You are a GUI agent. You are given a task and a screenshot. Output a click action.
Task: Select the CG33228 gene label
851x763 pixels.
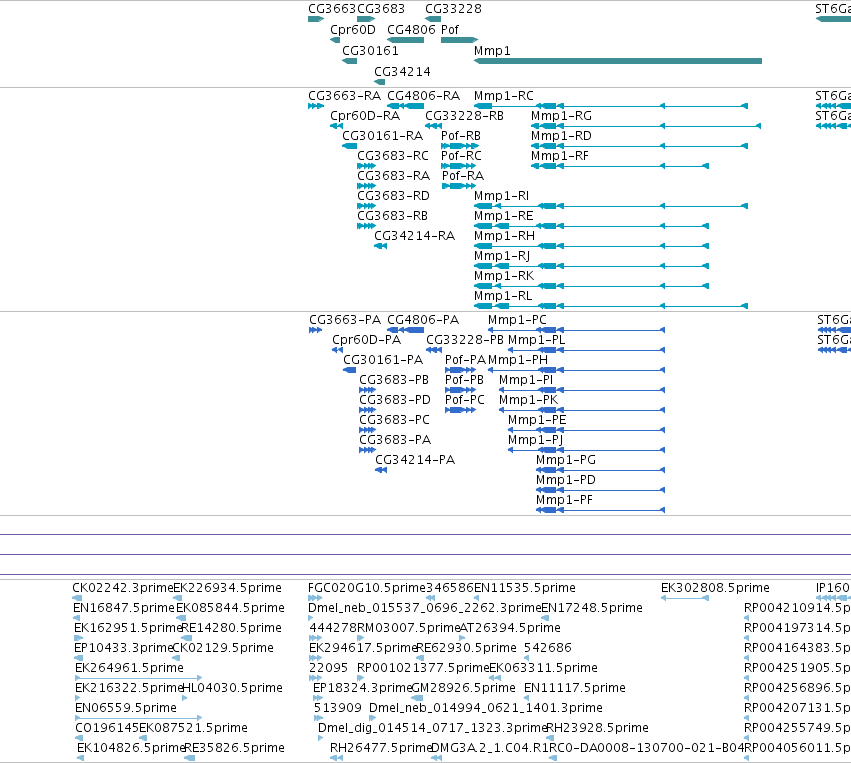[453, 9]
